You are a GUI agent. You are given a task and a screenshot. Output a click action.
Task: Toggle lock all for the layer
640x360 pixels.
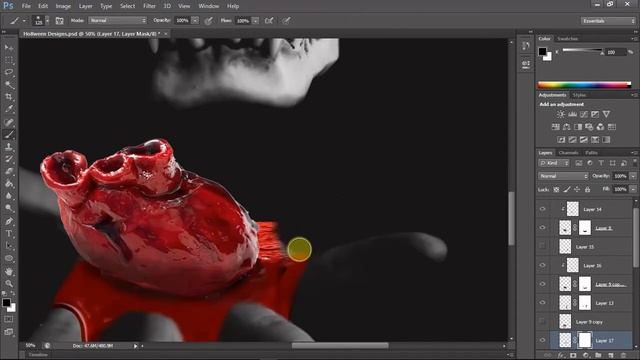(x=587, y=189)
